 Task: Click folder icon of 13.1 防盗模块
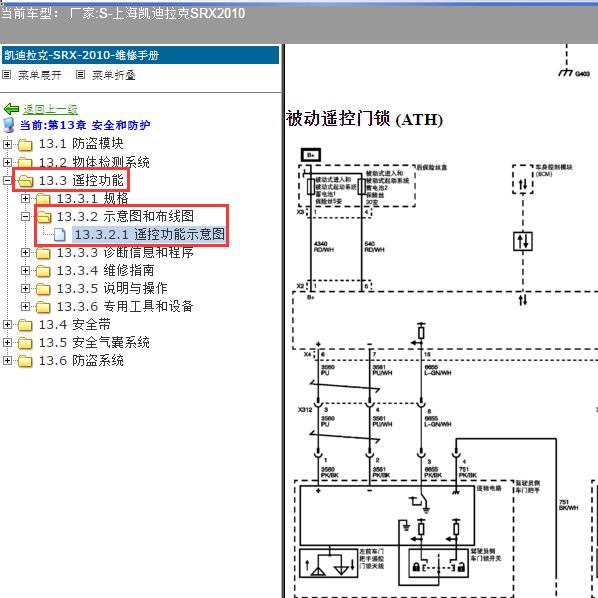pos(25,145)
